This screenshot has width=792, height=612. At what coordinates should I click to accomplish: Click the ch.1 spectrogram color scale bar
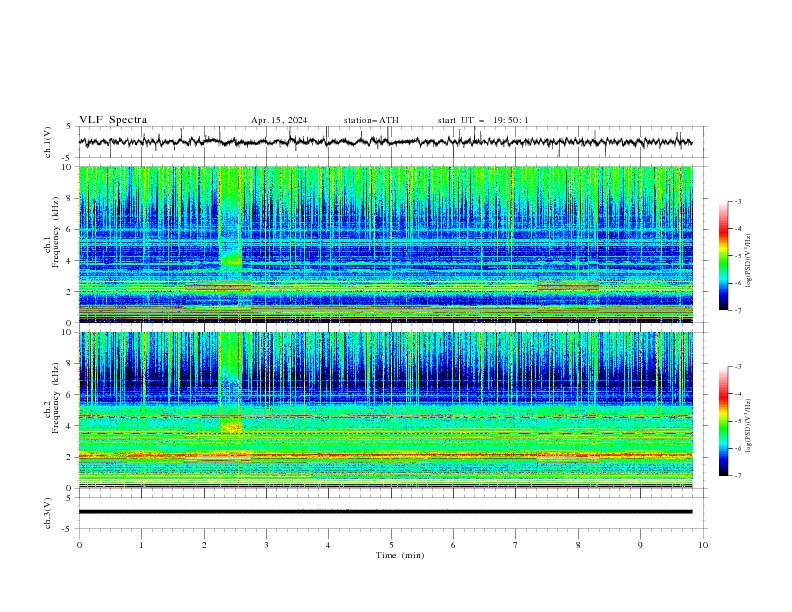(724, 256)
